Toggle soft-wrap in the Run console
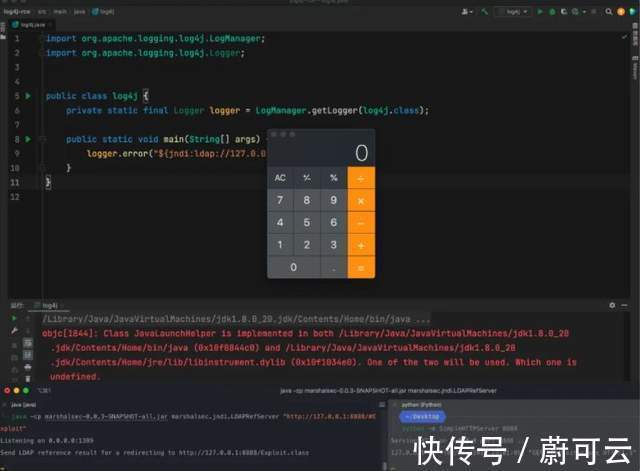The height and width of the screenshot is (471, 640). 28,342
